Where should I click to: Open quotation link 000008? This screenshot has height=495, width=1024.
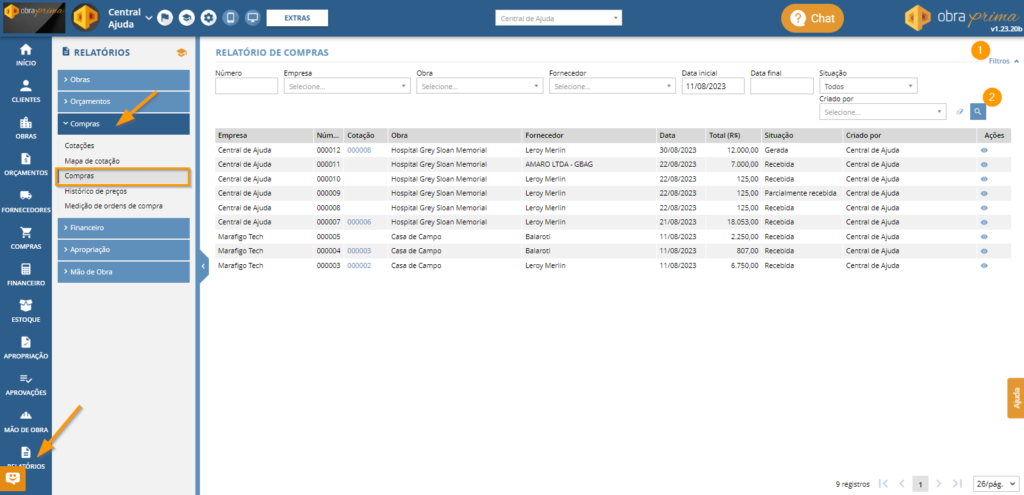click(x=359, y=150)
